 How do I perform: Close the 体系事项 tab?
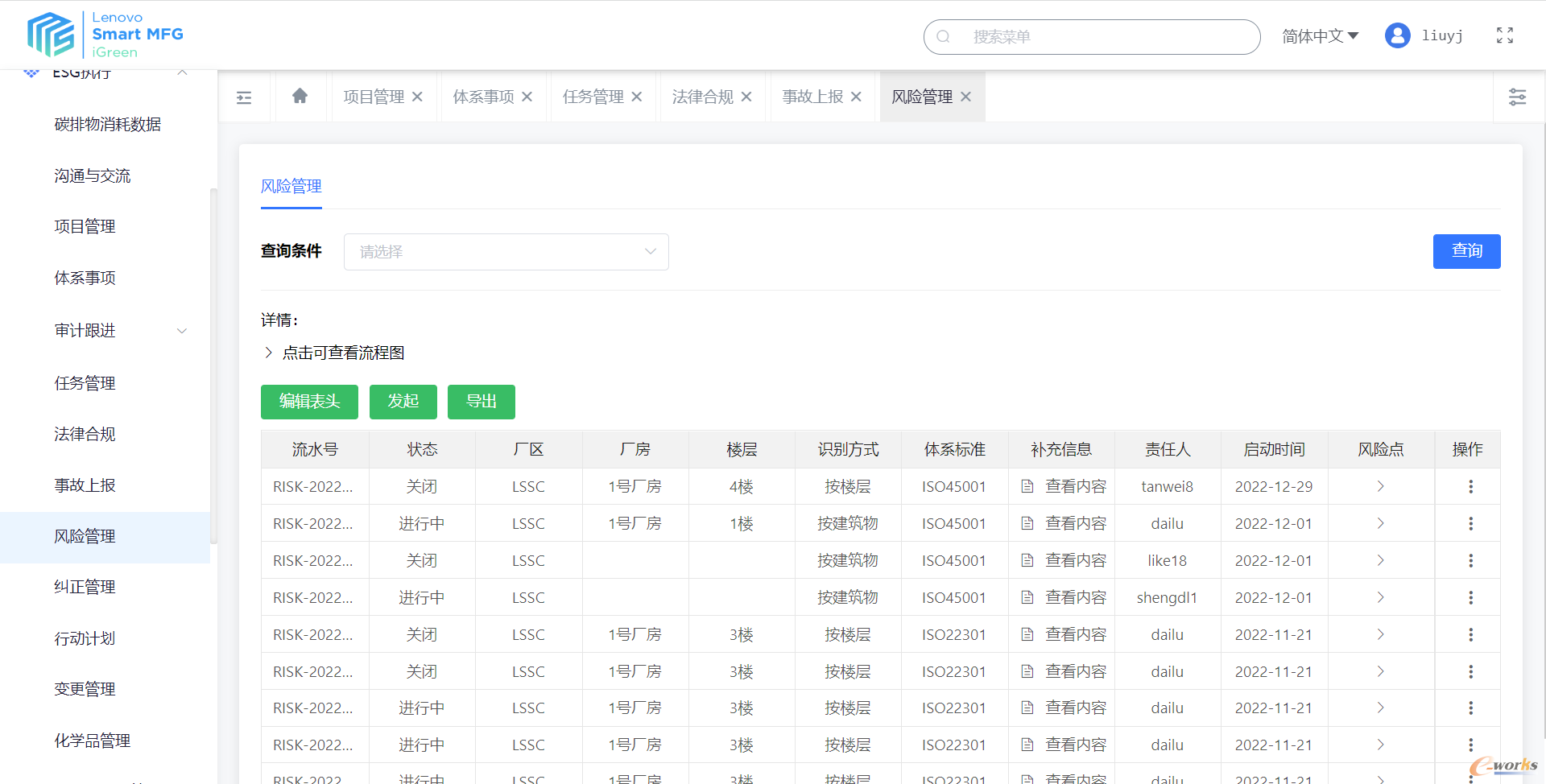tap(527, 97)
